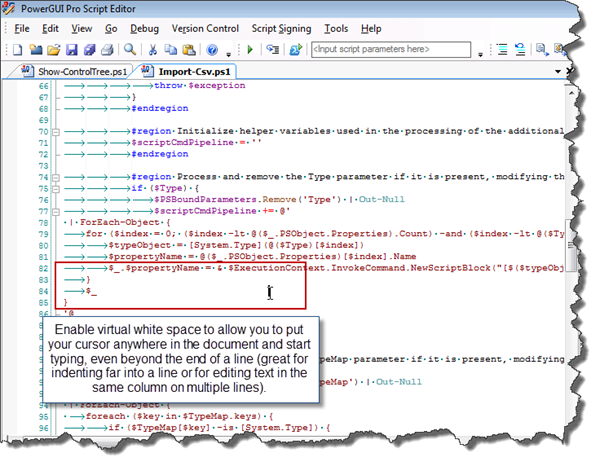Viewport: 600px width, 466px height.
Task: Open an existing file with folder icon
Action: pos(54,50)
